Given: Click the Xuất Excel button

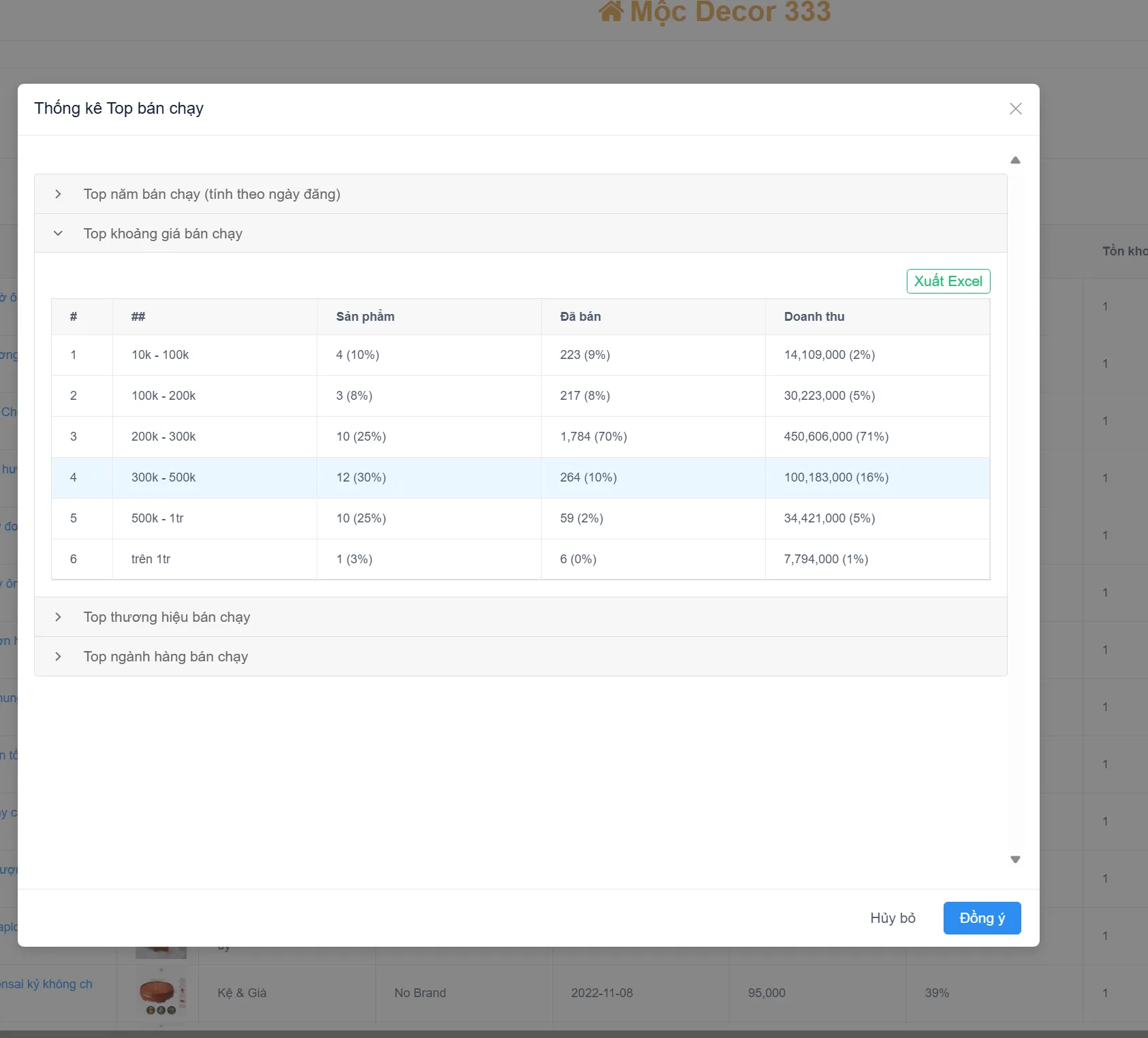Looking at the screenshot, I should click(x=948, y=281).
